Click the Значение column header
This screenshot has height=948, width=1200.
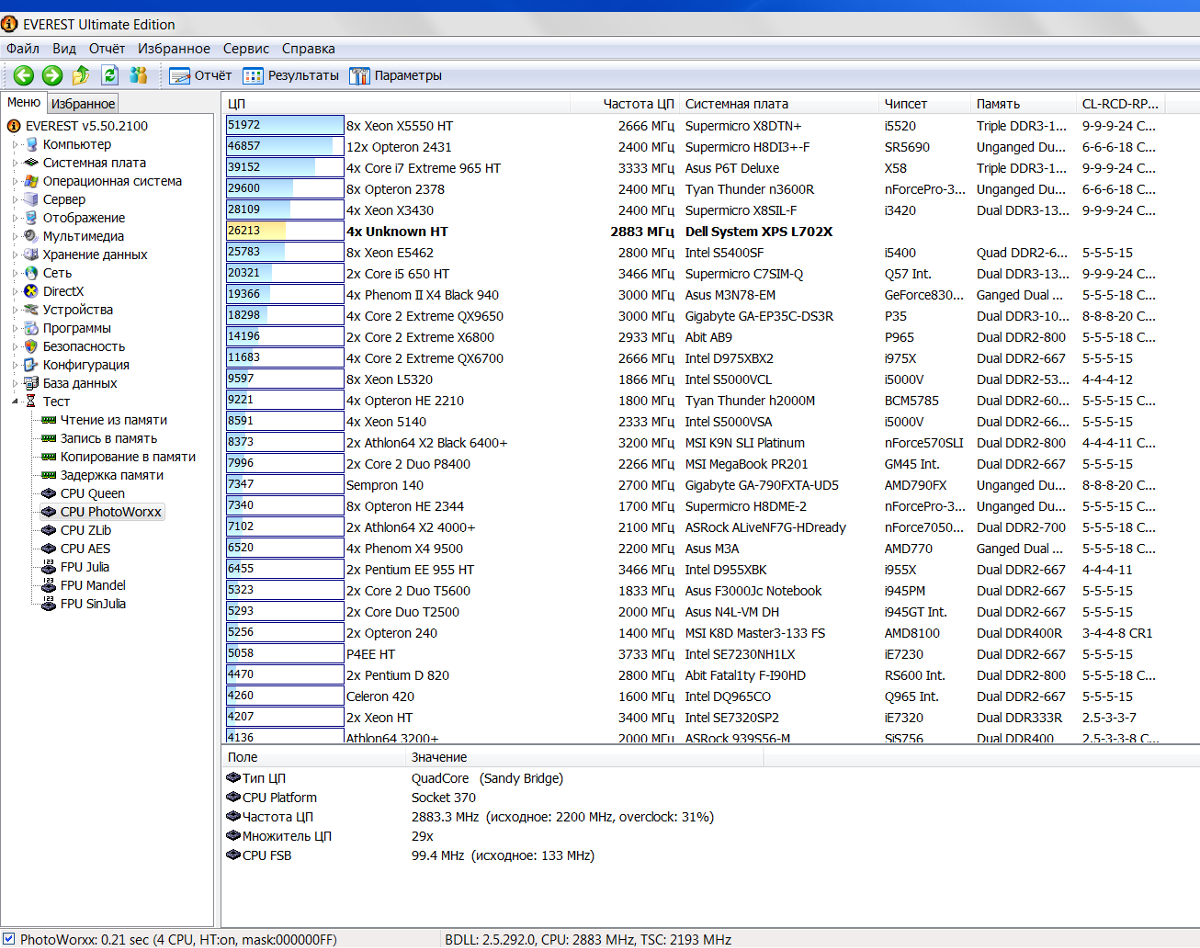click(x=585, y=757)
